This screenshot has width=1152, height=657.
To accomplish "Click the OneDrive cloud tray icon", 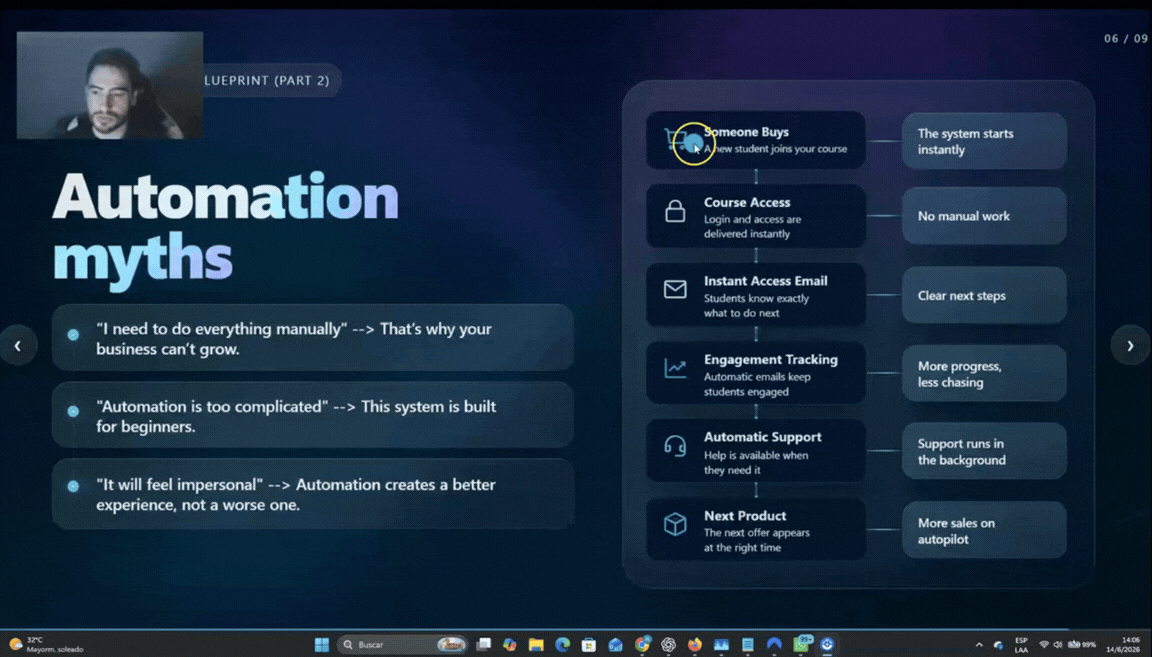I will click(998, 645).
